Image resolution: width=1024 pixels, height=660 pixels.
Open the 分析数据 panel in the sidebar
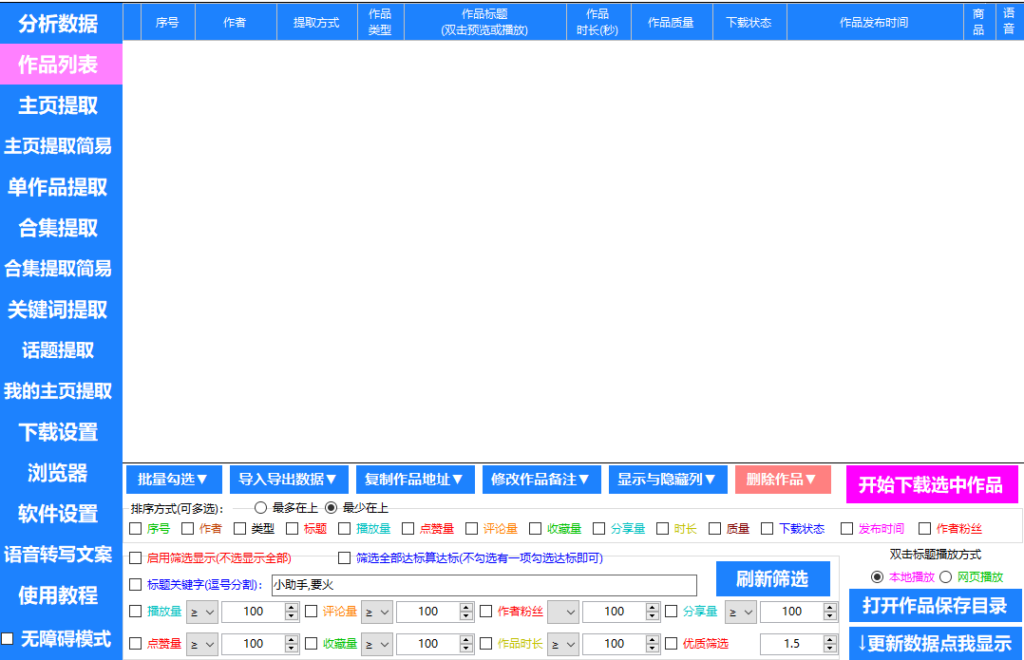click(x=60, y=23)
